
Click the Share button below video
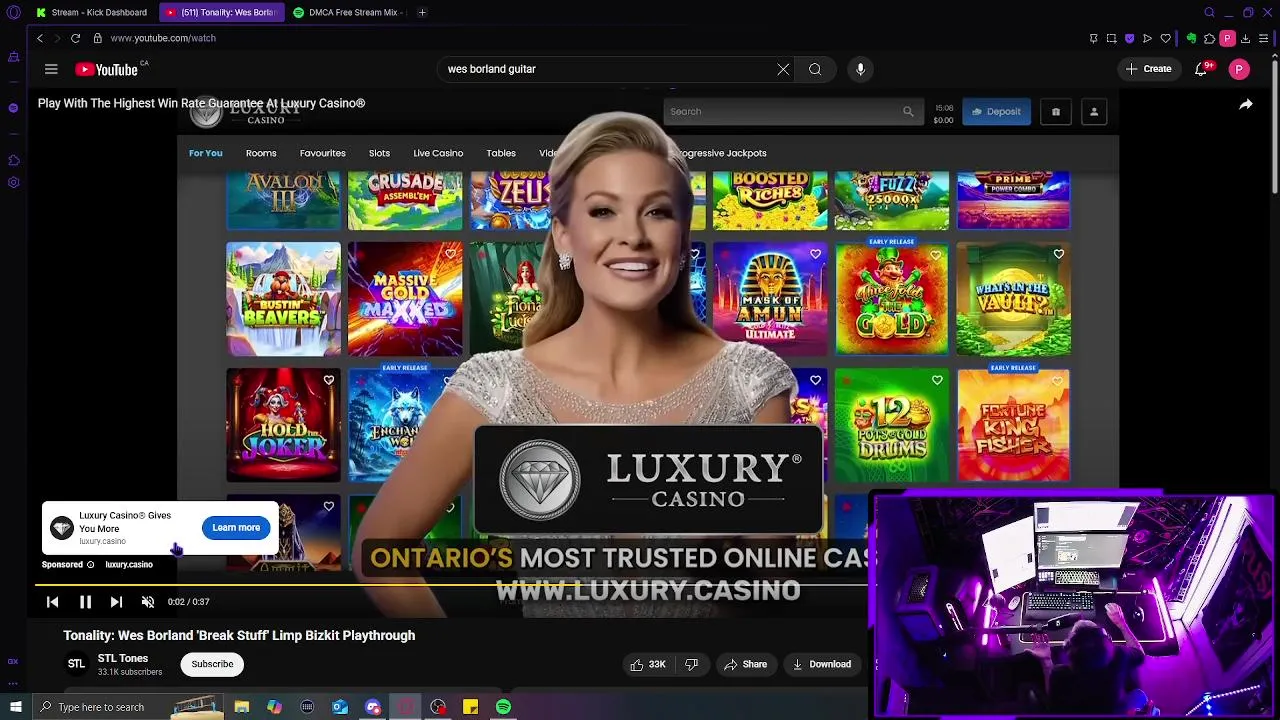pos(746,664)
